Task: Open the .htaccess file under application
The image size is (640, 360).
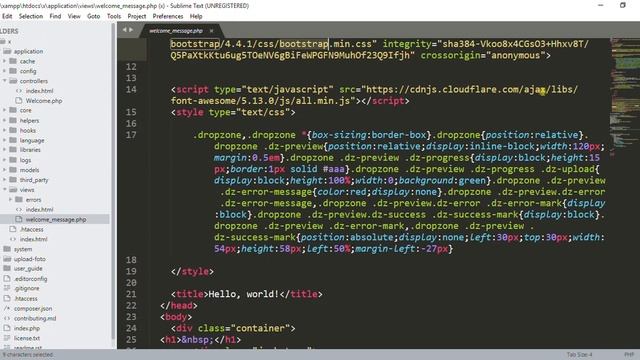Action: [x=31, y=229]
